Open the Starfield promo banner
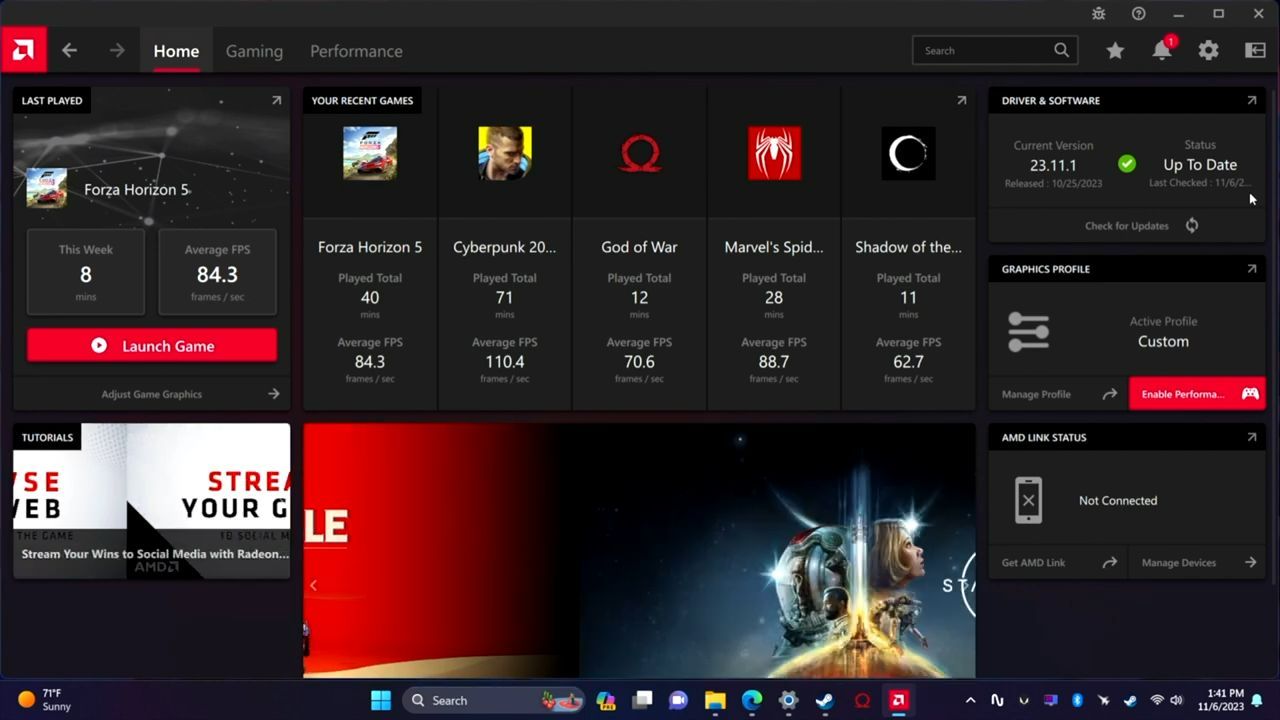This screenshot has height=720, width=1280. point(639,550)
